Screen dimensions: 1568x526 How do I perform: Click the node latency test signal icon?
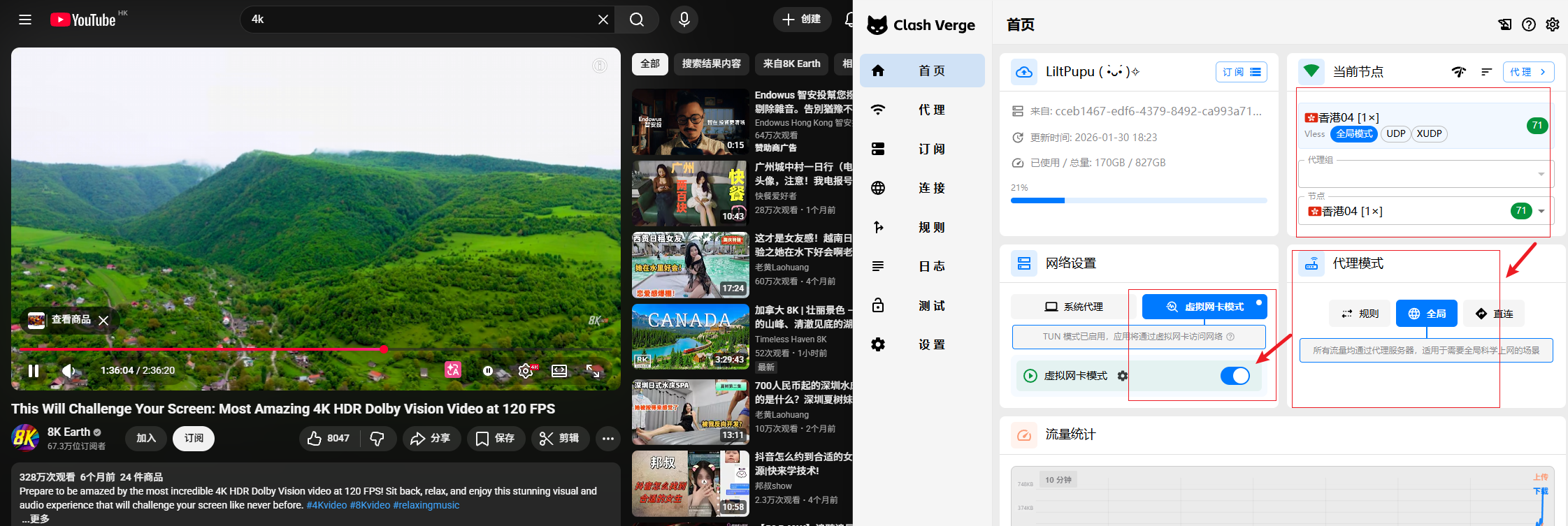coord(1459,72)
